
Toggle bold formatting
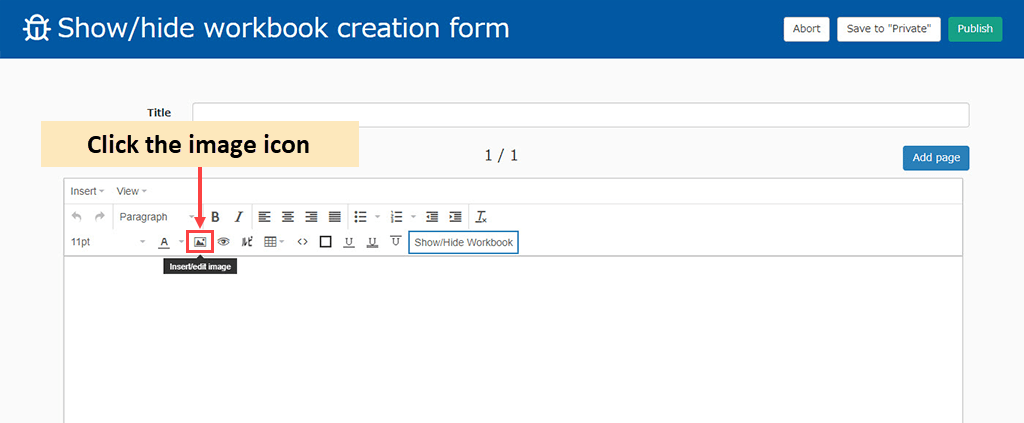(215, 217)
